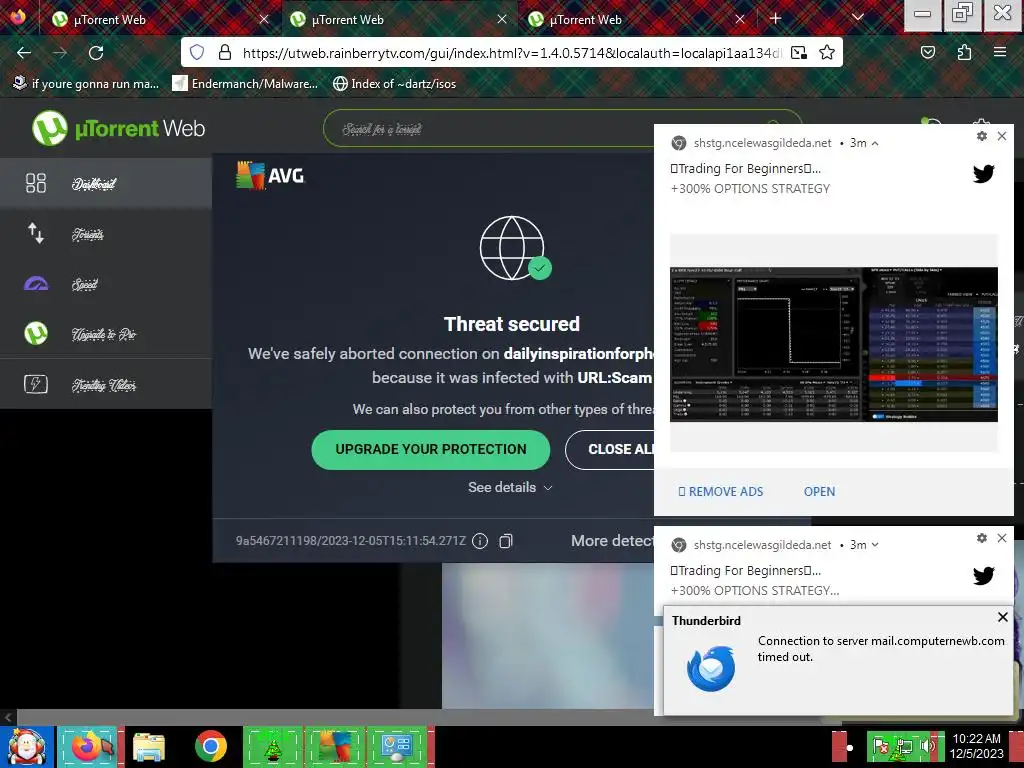The height and width of the screenshot is (768, 1024).
Task: Reload the current page
Action: click(x=96, y=53)
